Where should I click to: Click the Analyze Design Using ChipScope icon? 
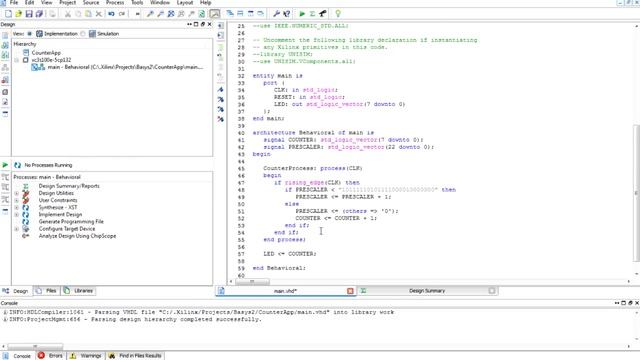[x=26, y=236]
